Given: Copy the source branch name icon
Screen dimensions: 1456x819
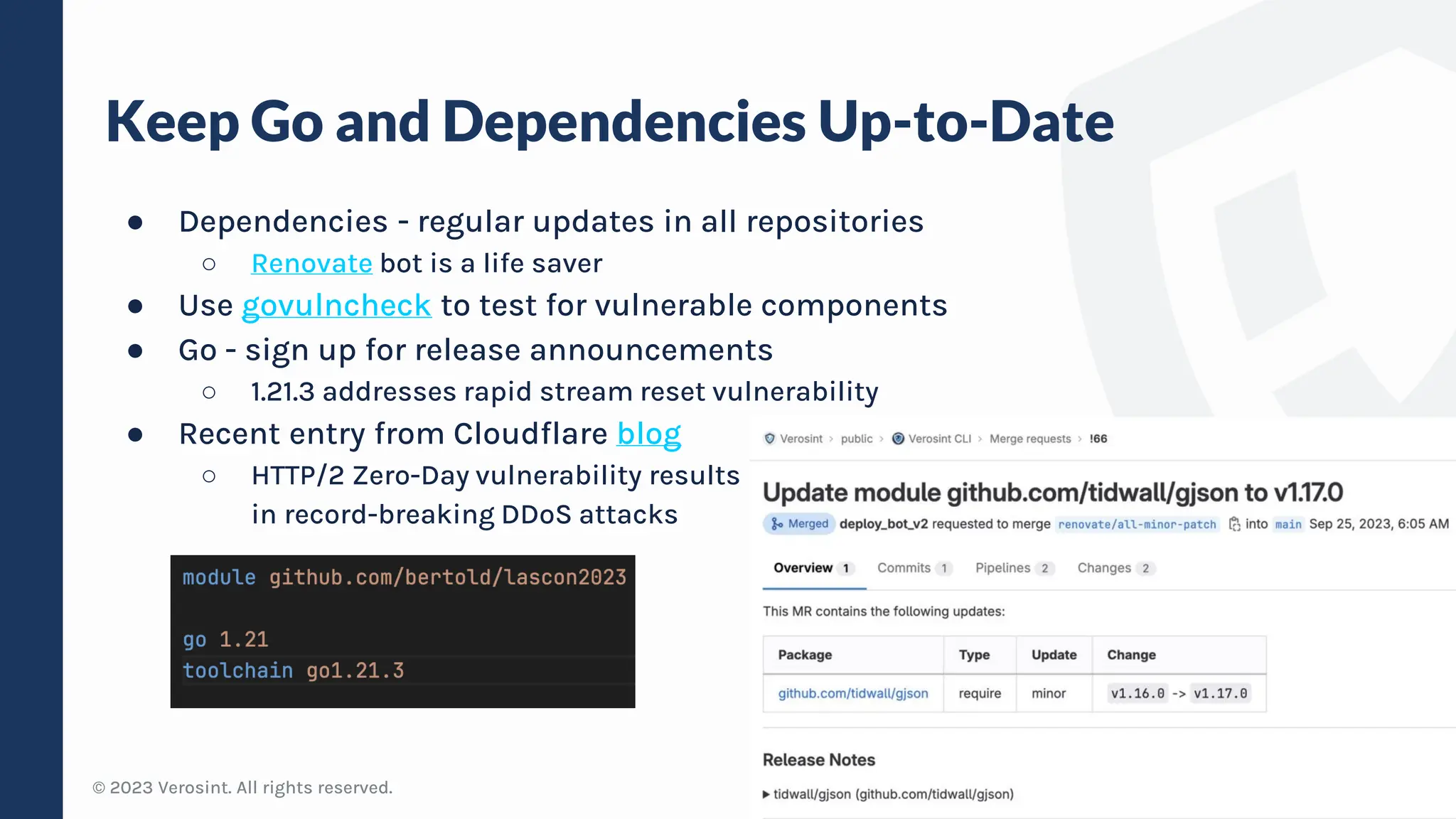Looking at the screenshot, I should click(x=1234, y=524).
